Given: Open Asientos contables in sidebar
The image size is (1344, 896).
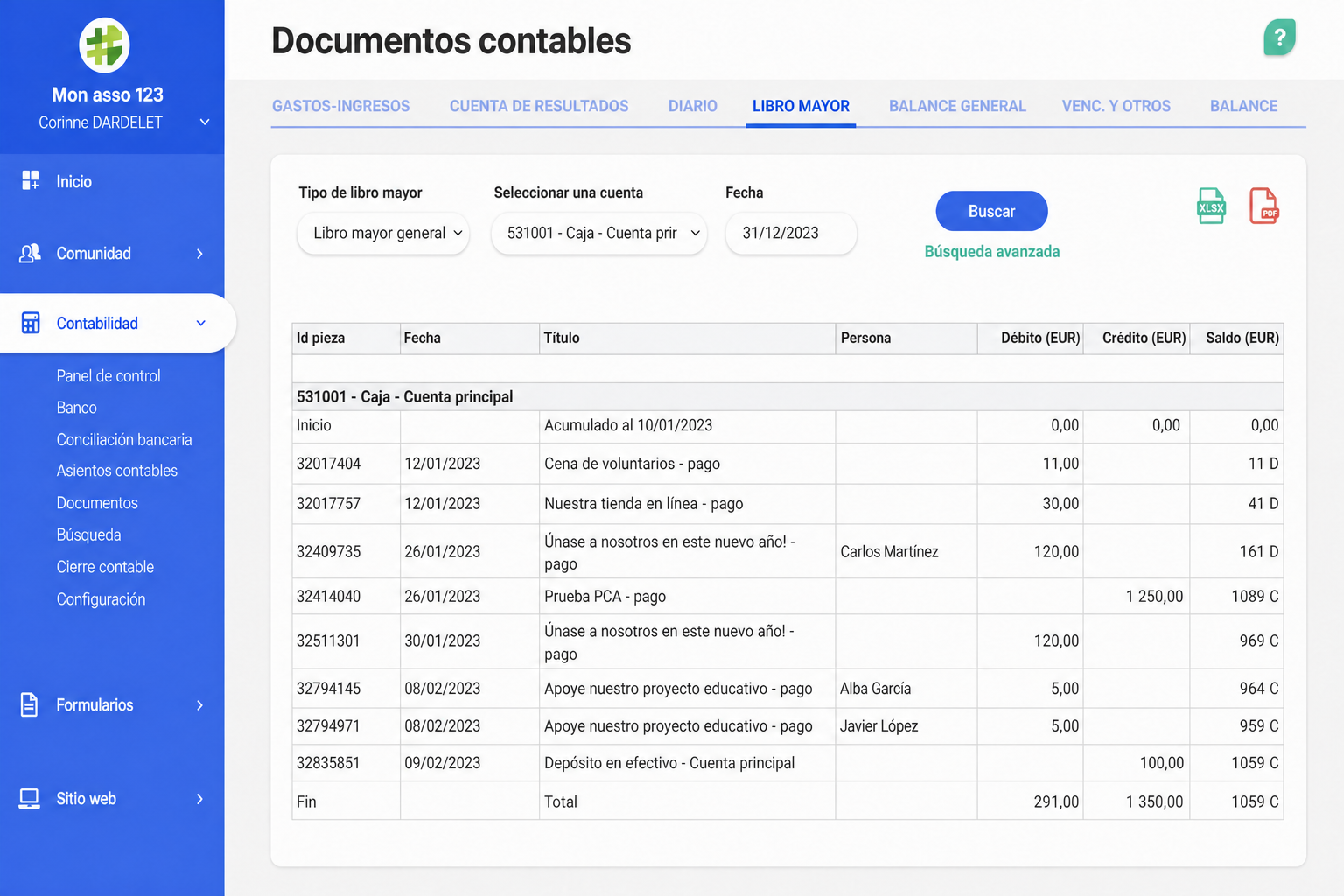Looking at the screenshot, I should coord(117,471).
